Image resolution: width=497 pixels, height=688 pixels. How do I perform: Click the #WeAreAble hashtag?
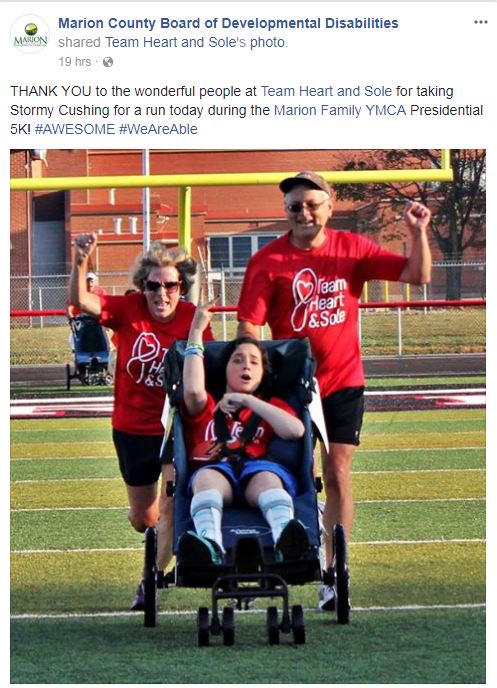click(x=158, y=129)
